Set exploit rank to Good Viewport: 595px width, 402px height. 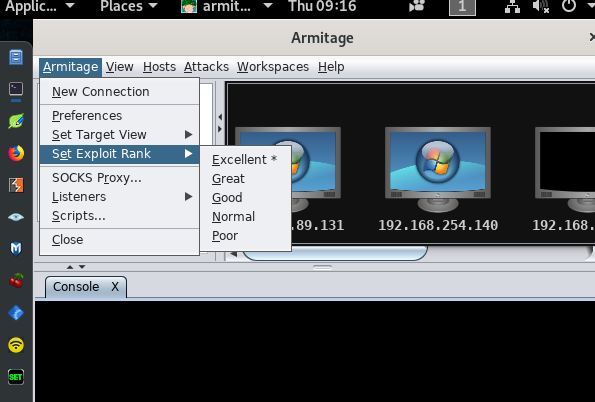246,197
